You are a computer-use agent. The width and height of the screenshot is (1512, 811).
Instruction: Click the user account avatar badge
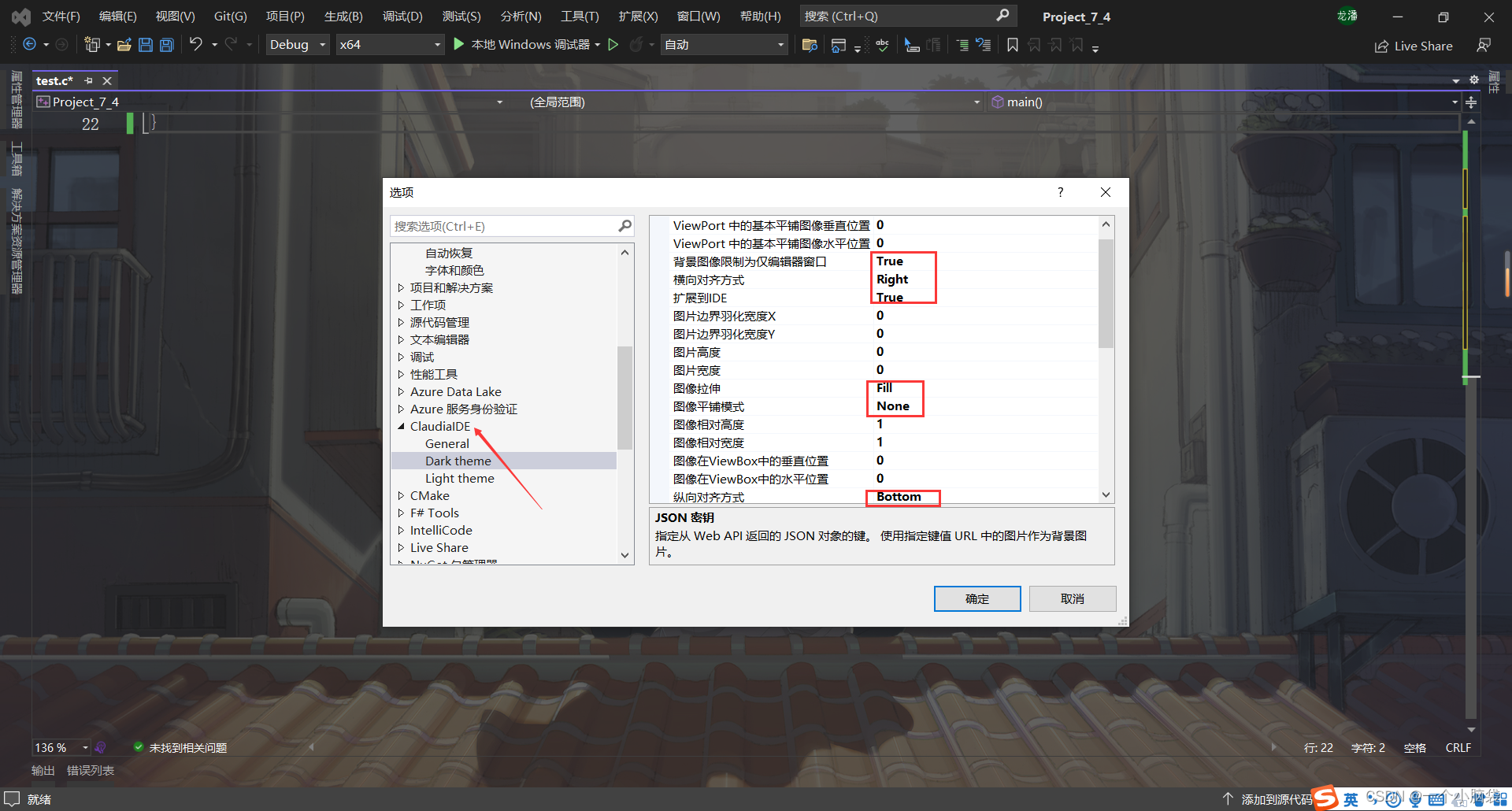coord(1347,16)
